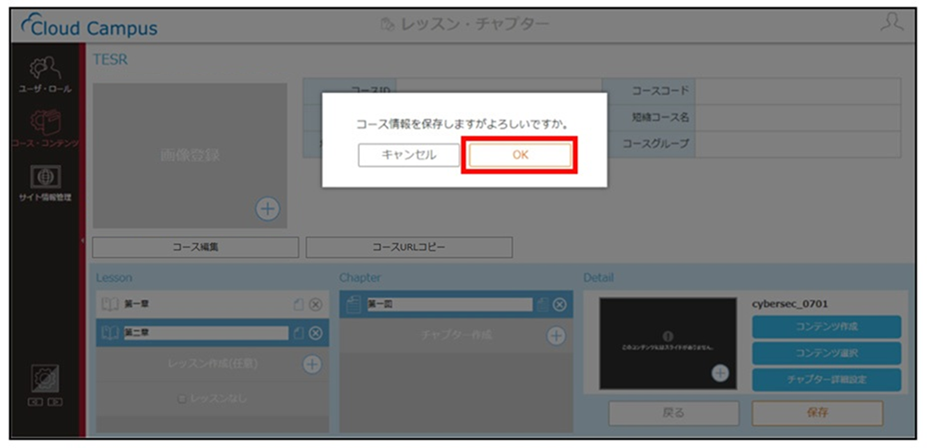Click the コンテンツ選択 button

tap(826, 353)
